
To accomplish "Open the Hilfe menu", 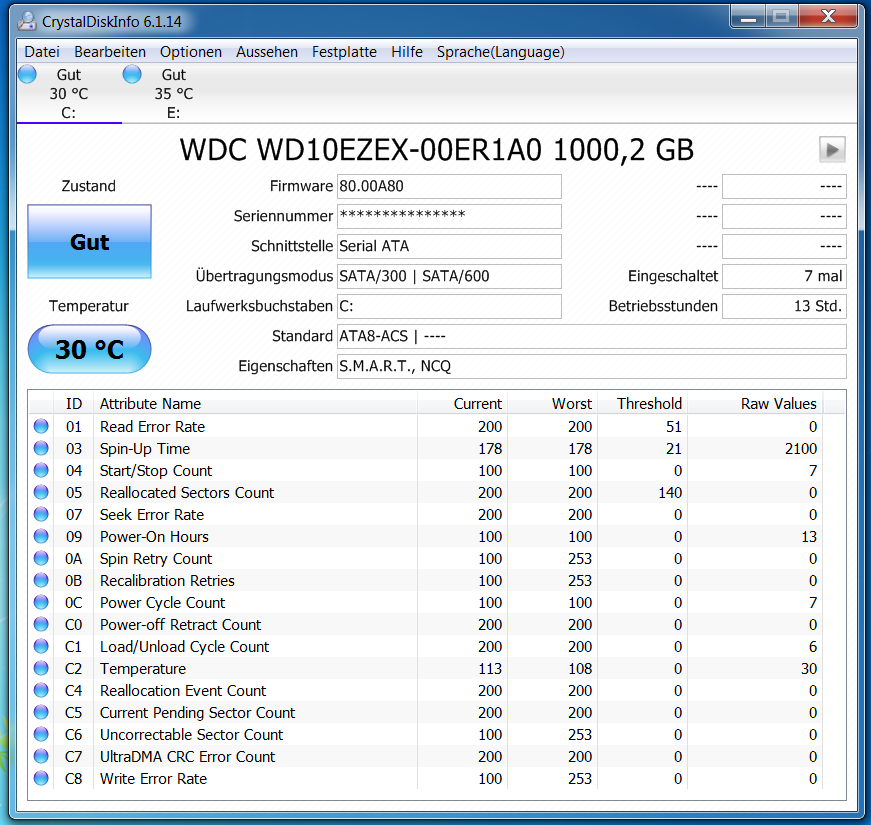I will click(x=407, y=52).
